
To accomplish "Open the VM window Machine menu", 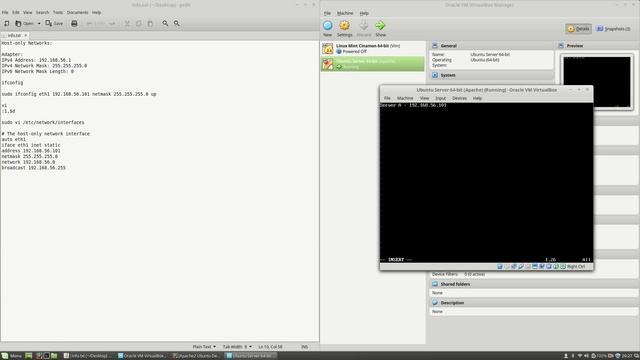I will [405, 98].
